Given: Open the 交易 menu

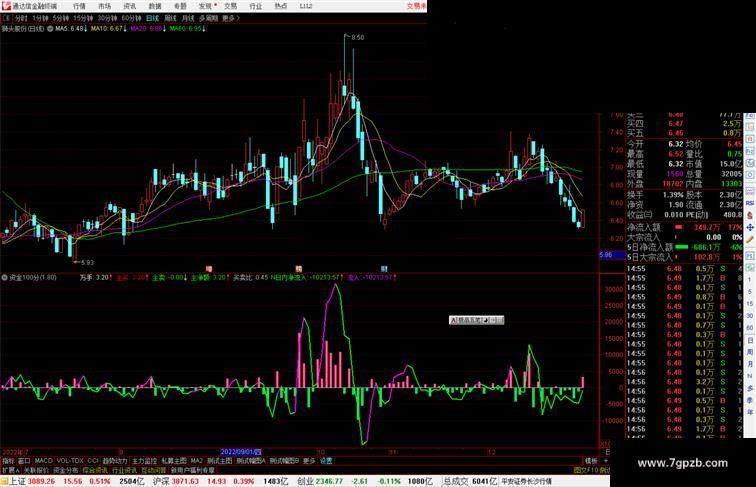Looking at the screenshot, I should (x=230, y=6).
